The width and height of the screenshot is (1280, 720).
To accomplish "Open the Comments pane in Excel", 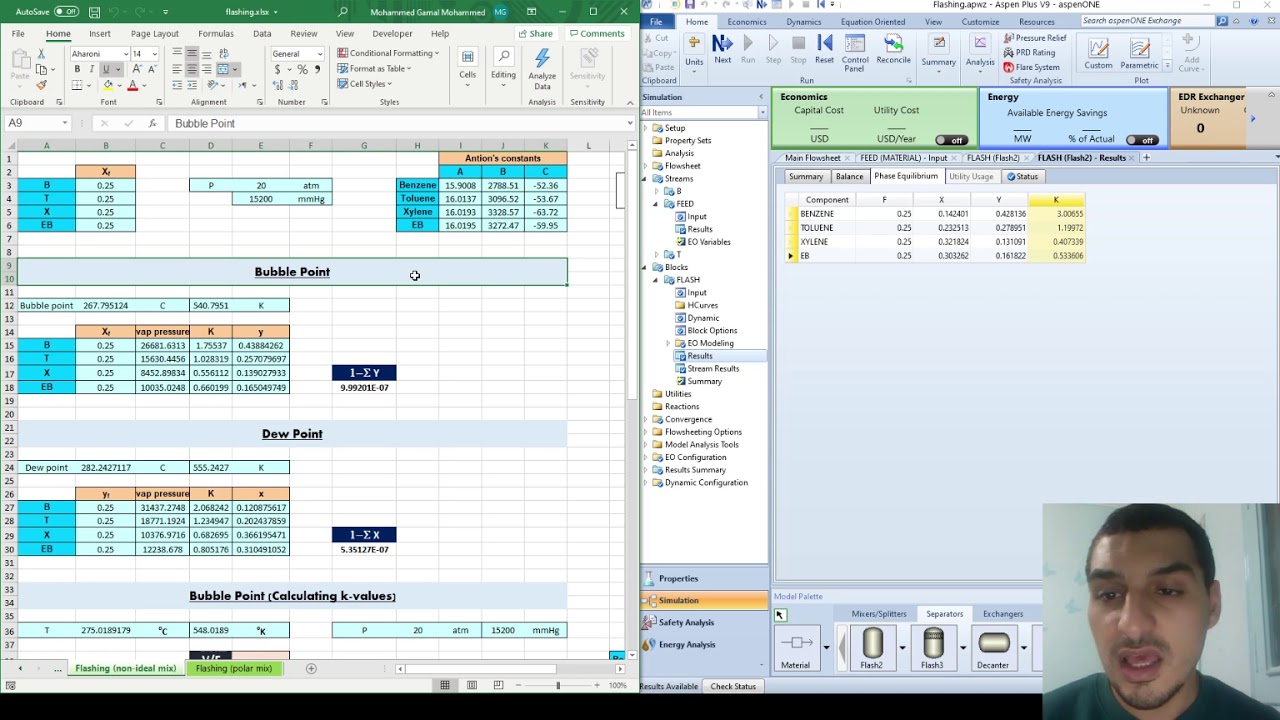I will pos(597,34).
